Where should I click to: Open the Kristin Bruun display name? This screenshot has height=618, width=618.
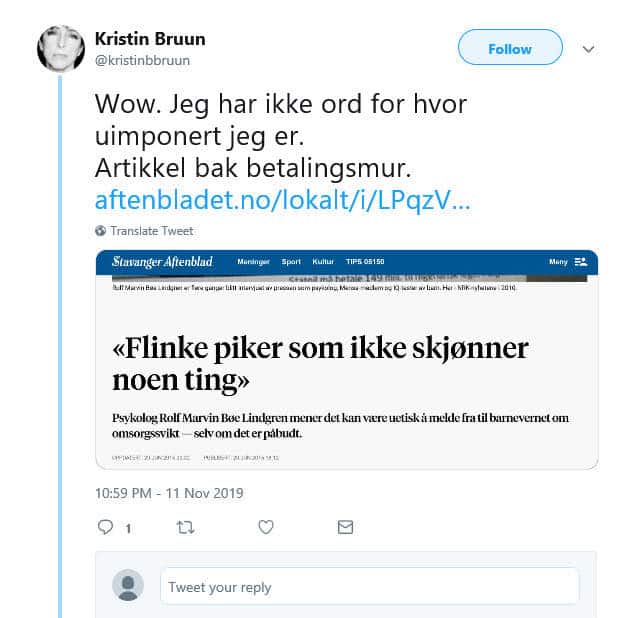coord(150,39)
